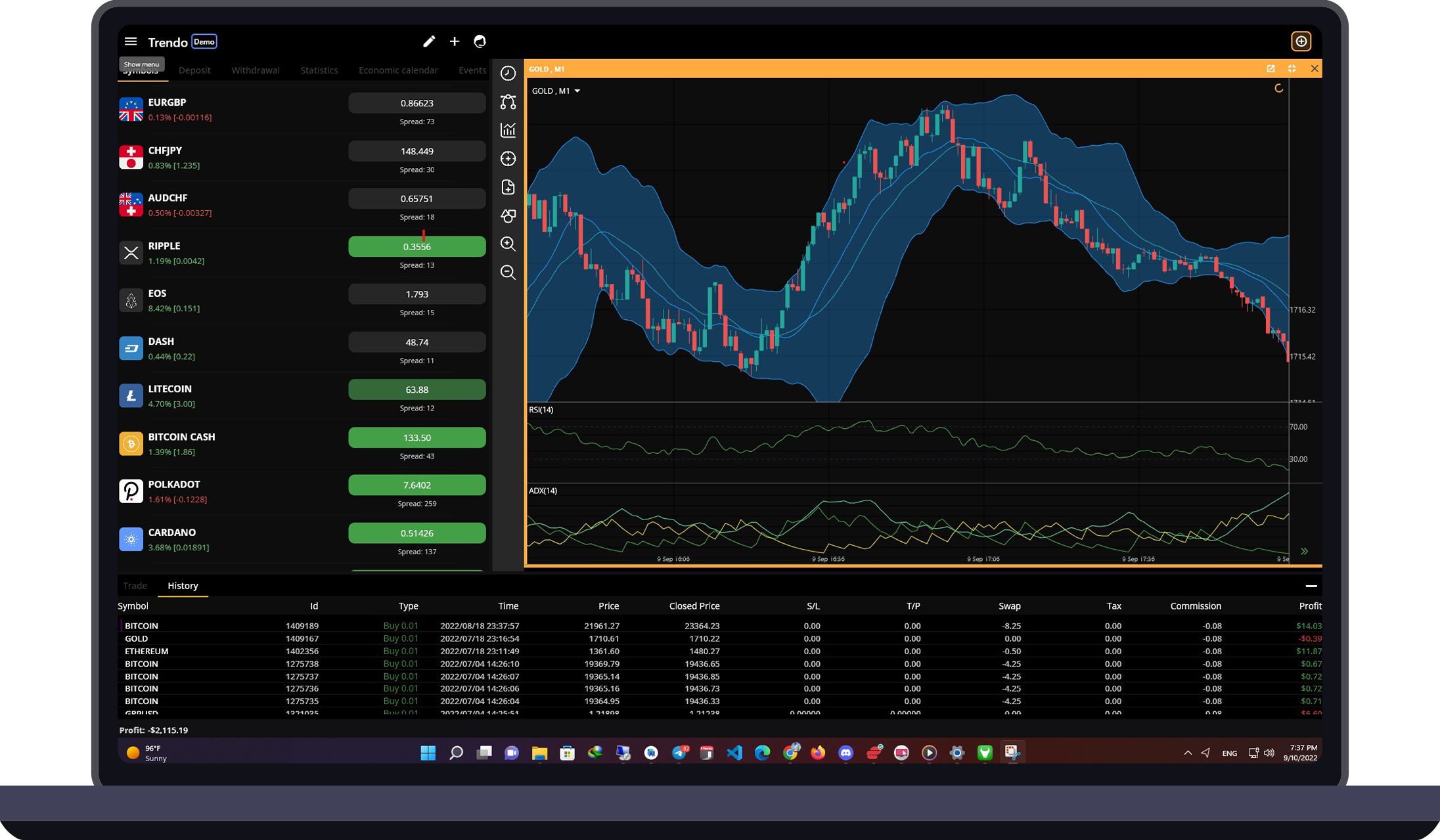Click the Commission column header
Screen dimensions: 1440x840
[1195, 606]
